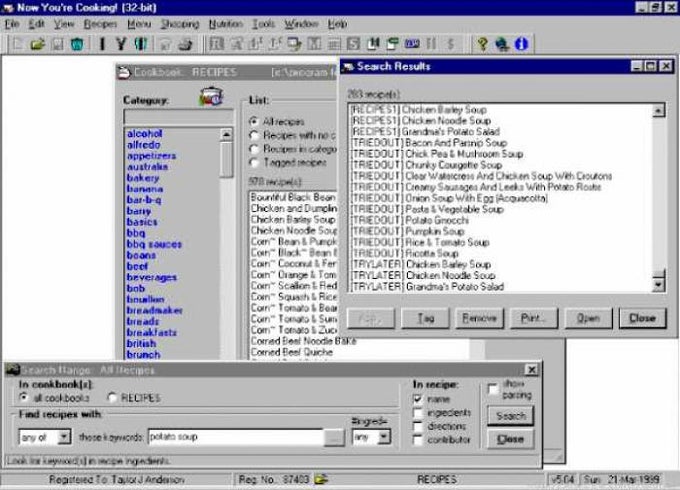Select the 'appetizers' category

pos(151,156)
